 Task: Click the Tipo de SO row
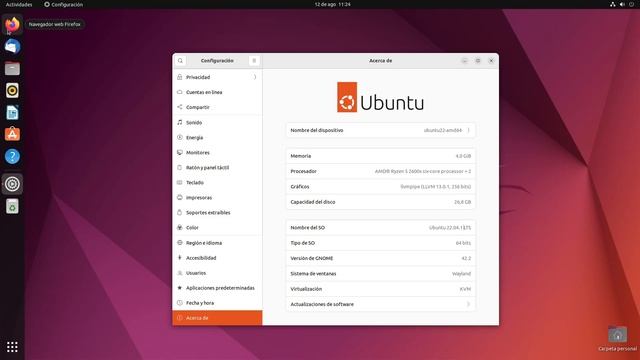(380, 243)
